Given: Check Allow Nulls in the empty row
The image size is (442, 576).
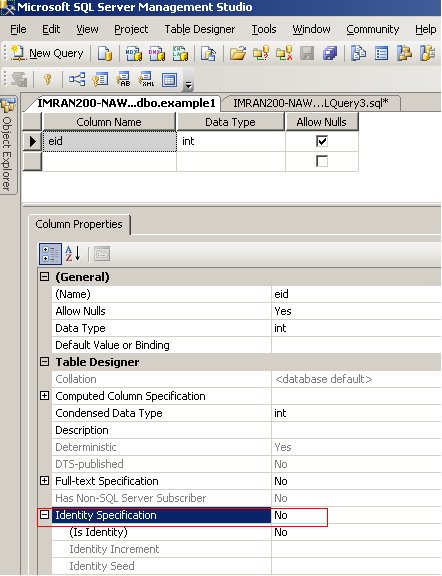Looking at the screenshot, I should click(x=322, y=161).
